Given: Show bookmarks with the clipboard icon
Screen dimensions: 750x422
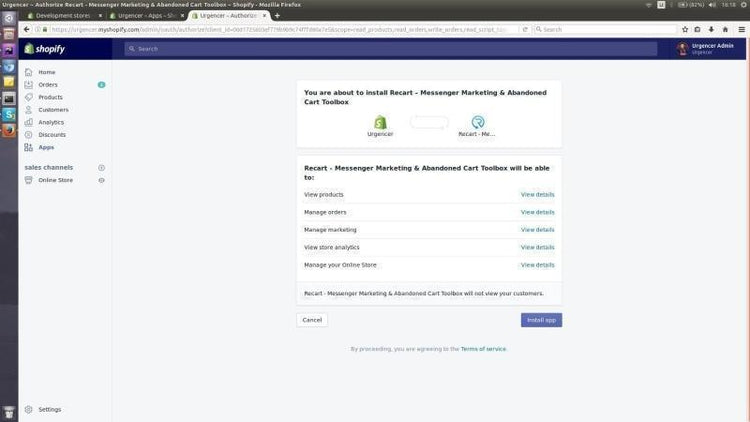Looking at the screenshot, I should 697,30.
